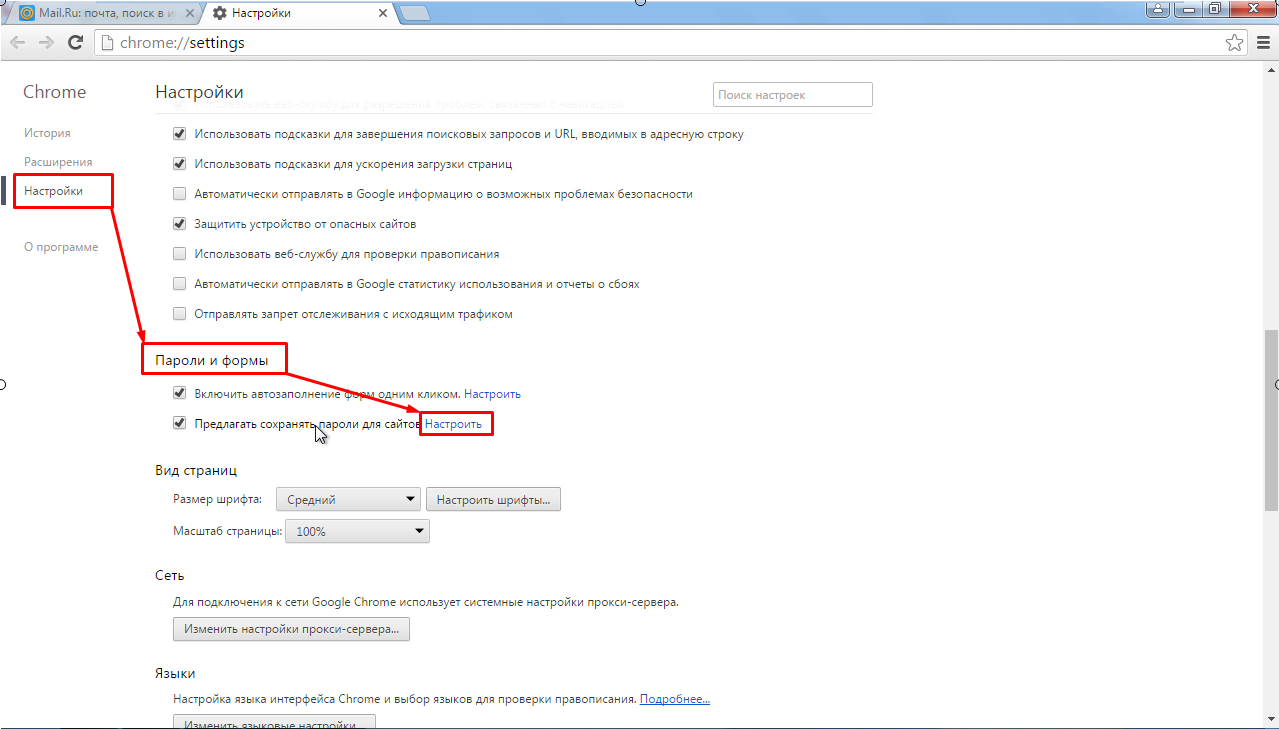This screenshot has width=1279, height=729.
Task: Enable usage statistics and crash reports checkbox
Action: pos(180,284)
